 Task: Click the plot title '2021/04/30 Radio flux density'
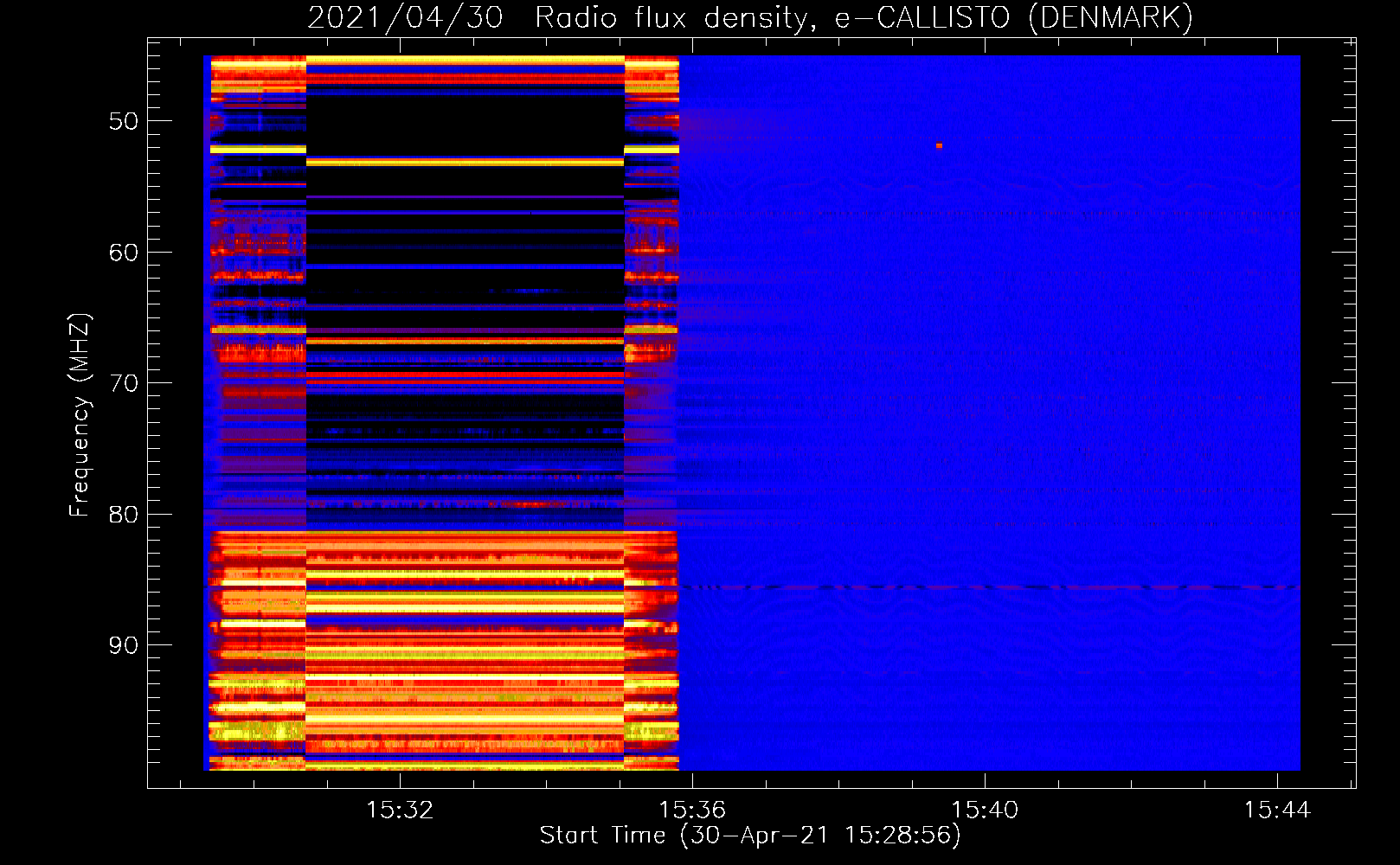[750, 18]
